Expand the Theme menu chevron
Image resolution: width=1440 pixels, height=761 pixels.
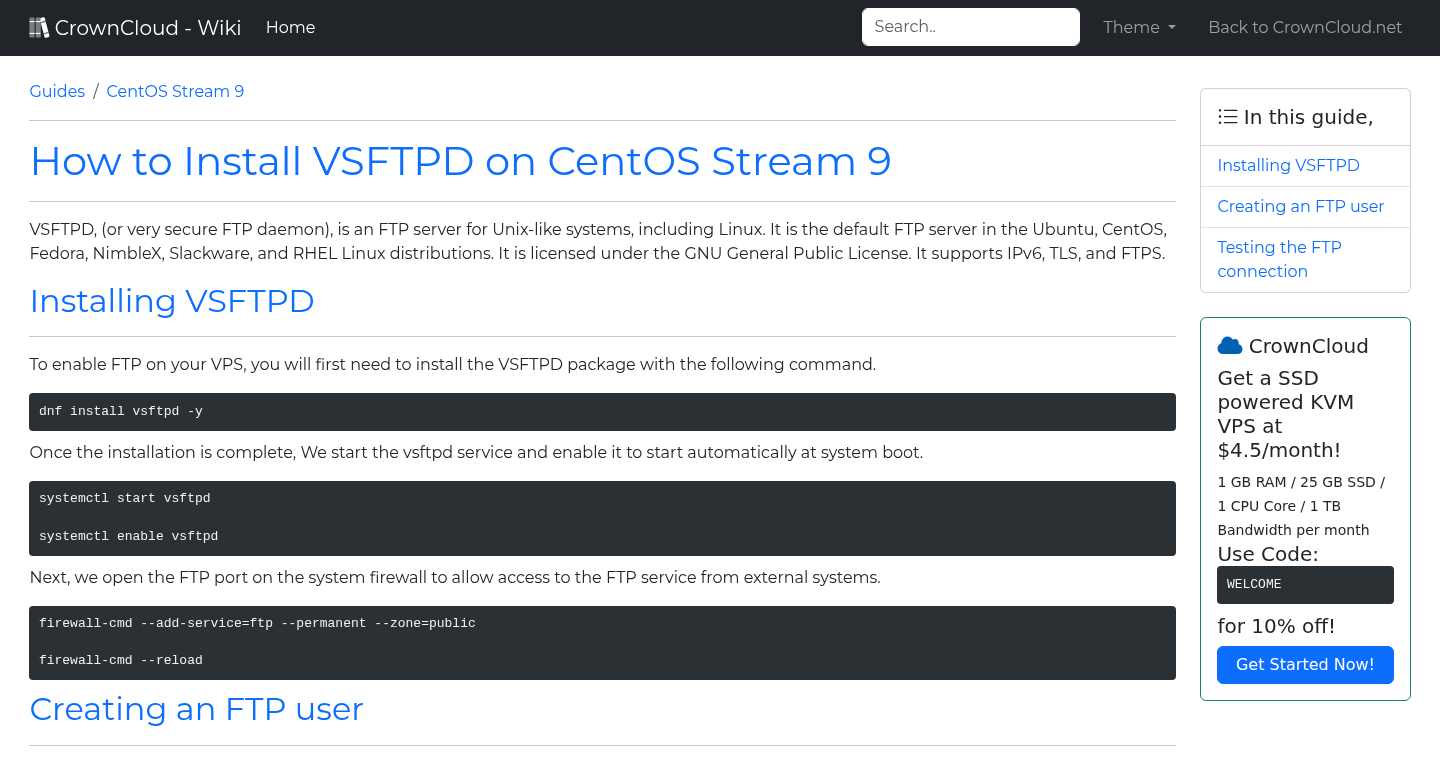(x=1173, y=29)
